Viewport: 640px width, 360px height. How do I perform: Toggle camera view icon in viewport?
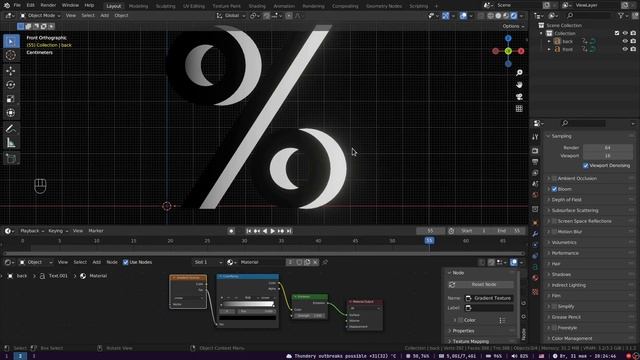tap(519, 97)
